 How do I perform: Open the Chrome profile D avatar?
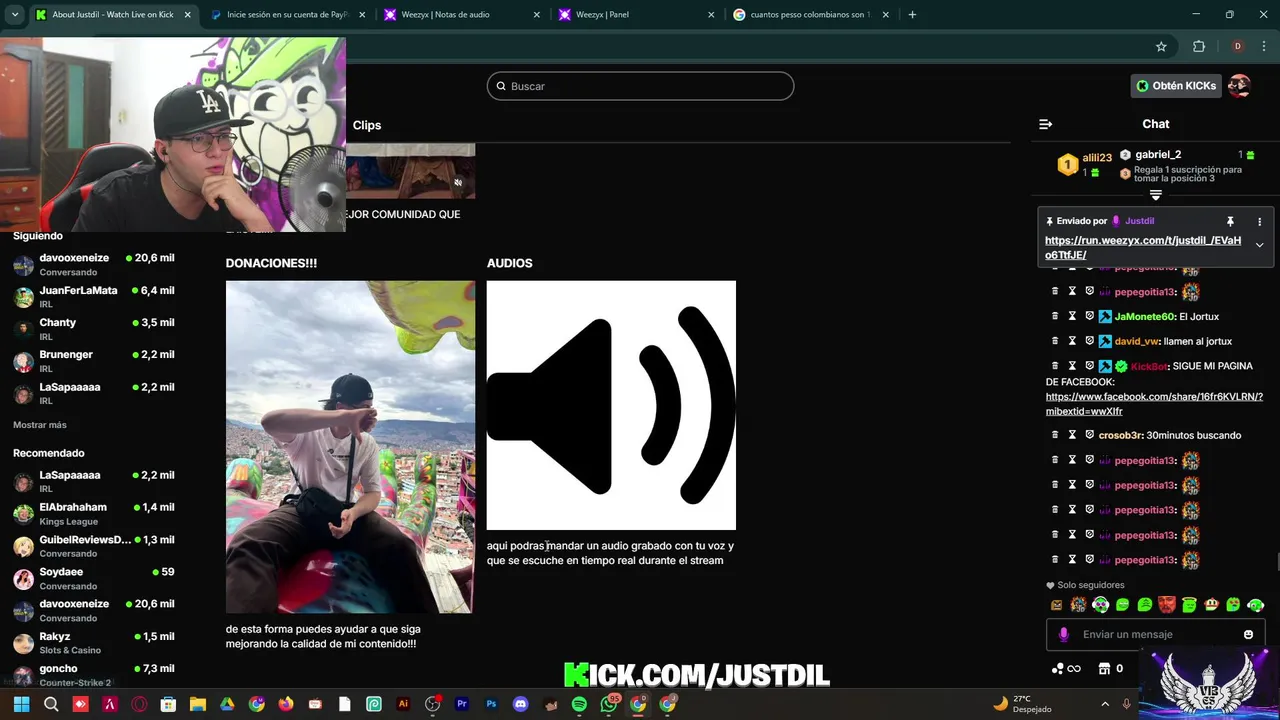[x=1237, y=46]
